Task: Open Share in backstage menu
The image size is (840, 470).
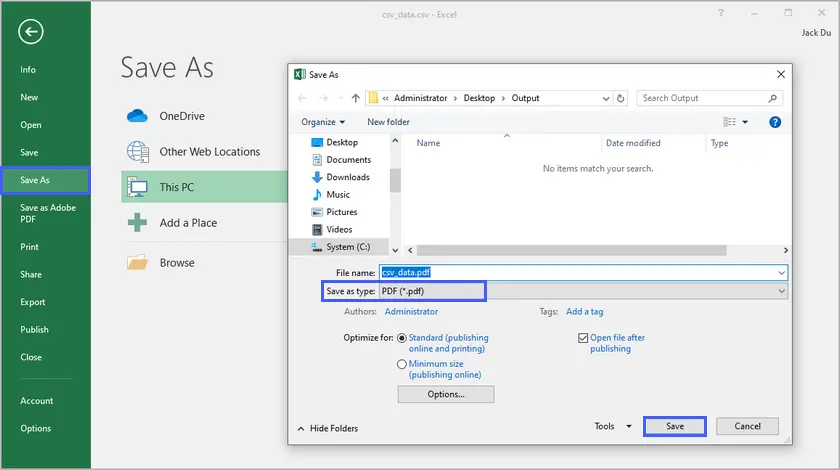Action: point(31,274)
